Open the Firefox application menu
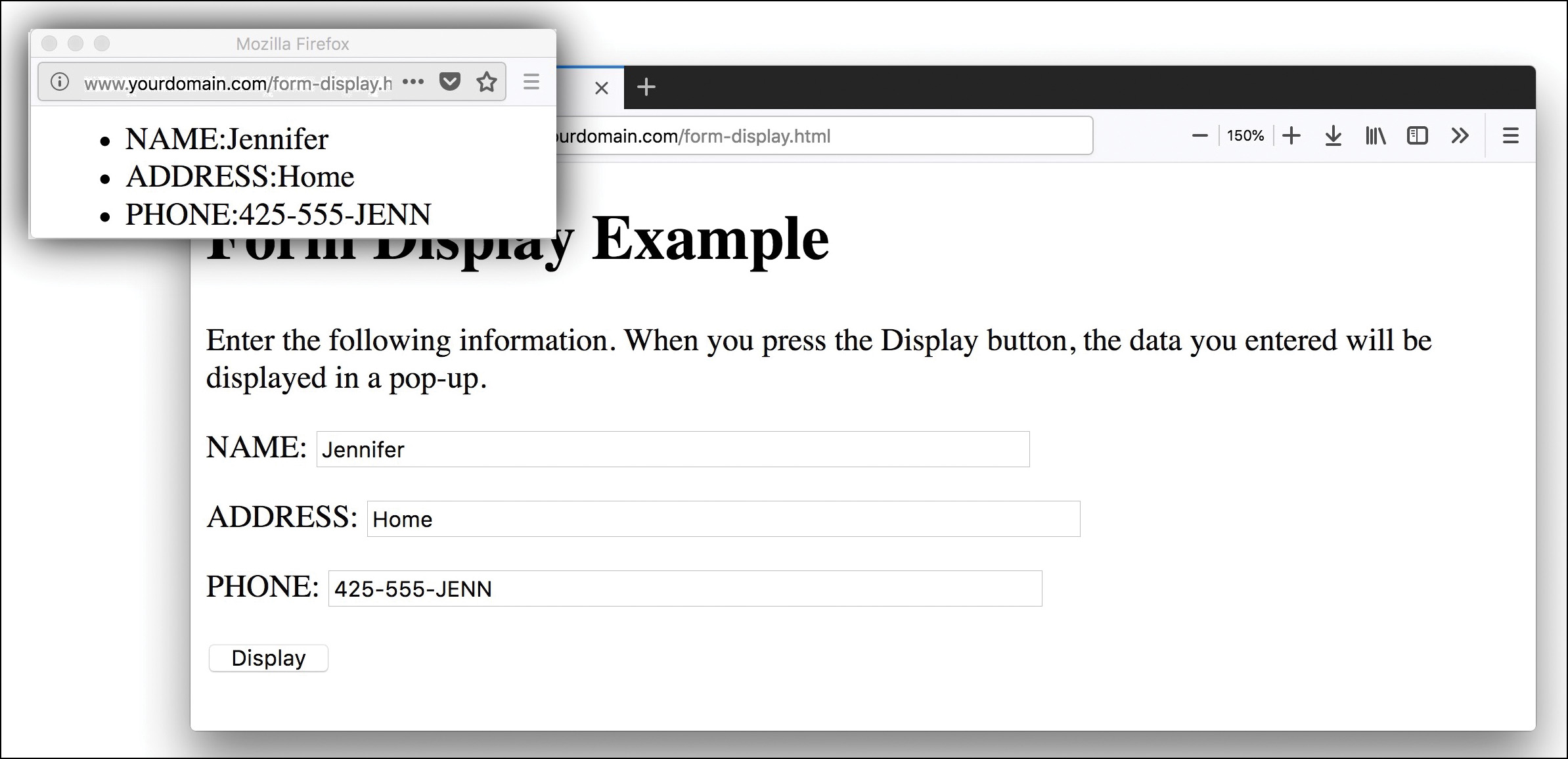 click(x=1510, y=135)
